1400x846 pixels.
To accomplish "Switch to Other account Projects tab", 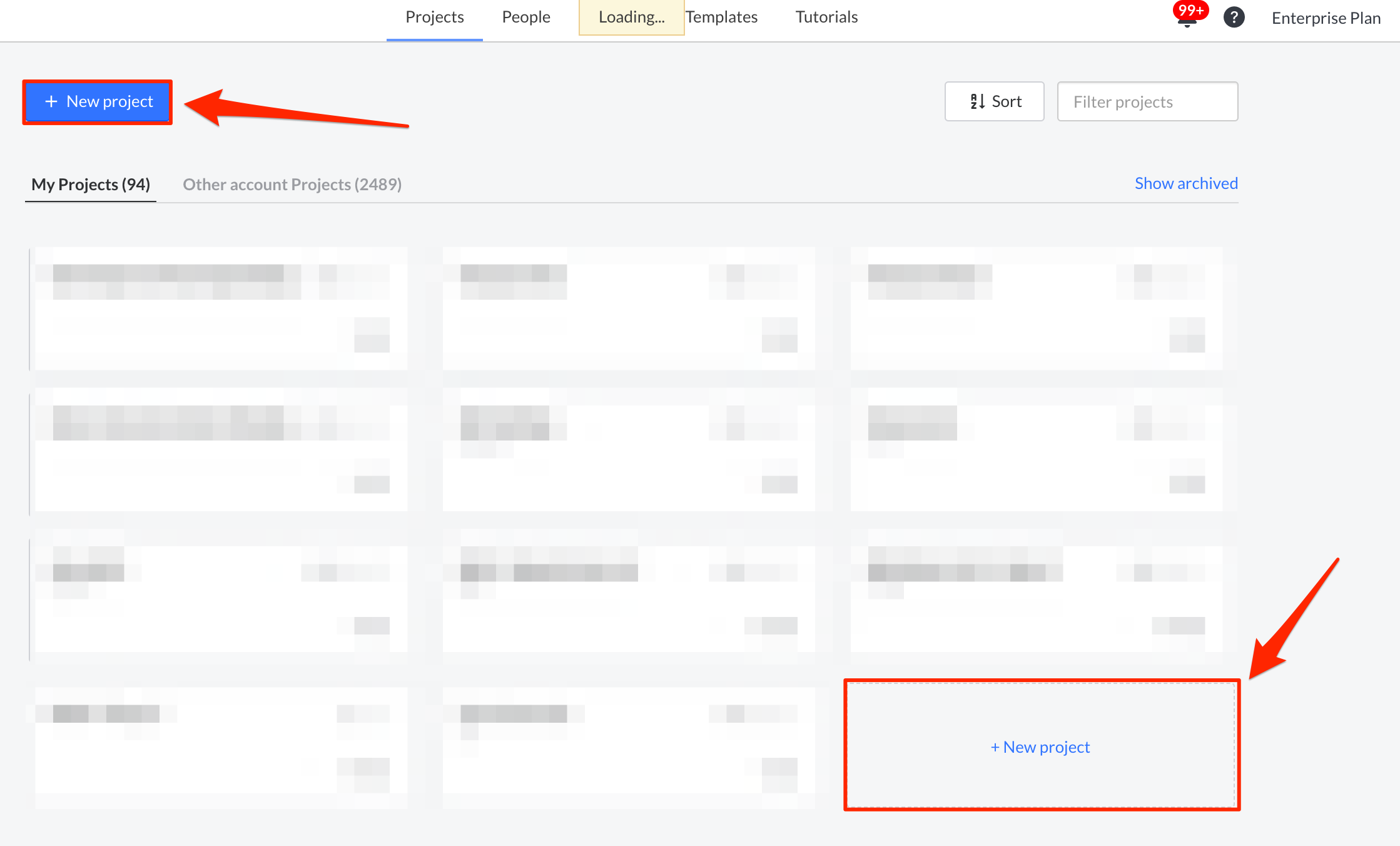I will tap(292, 184).
